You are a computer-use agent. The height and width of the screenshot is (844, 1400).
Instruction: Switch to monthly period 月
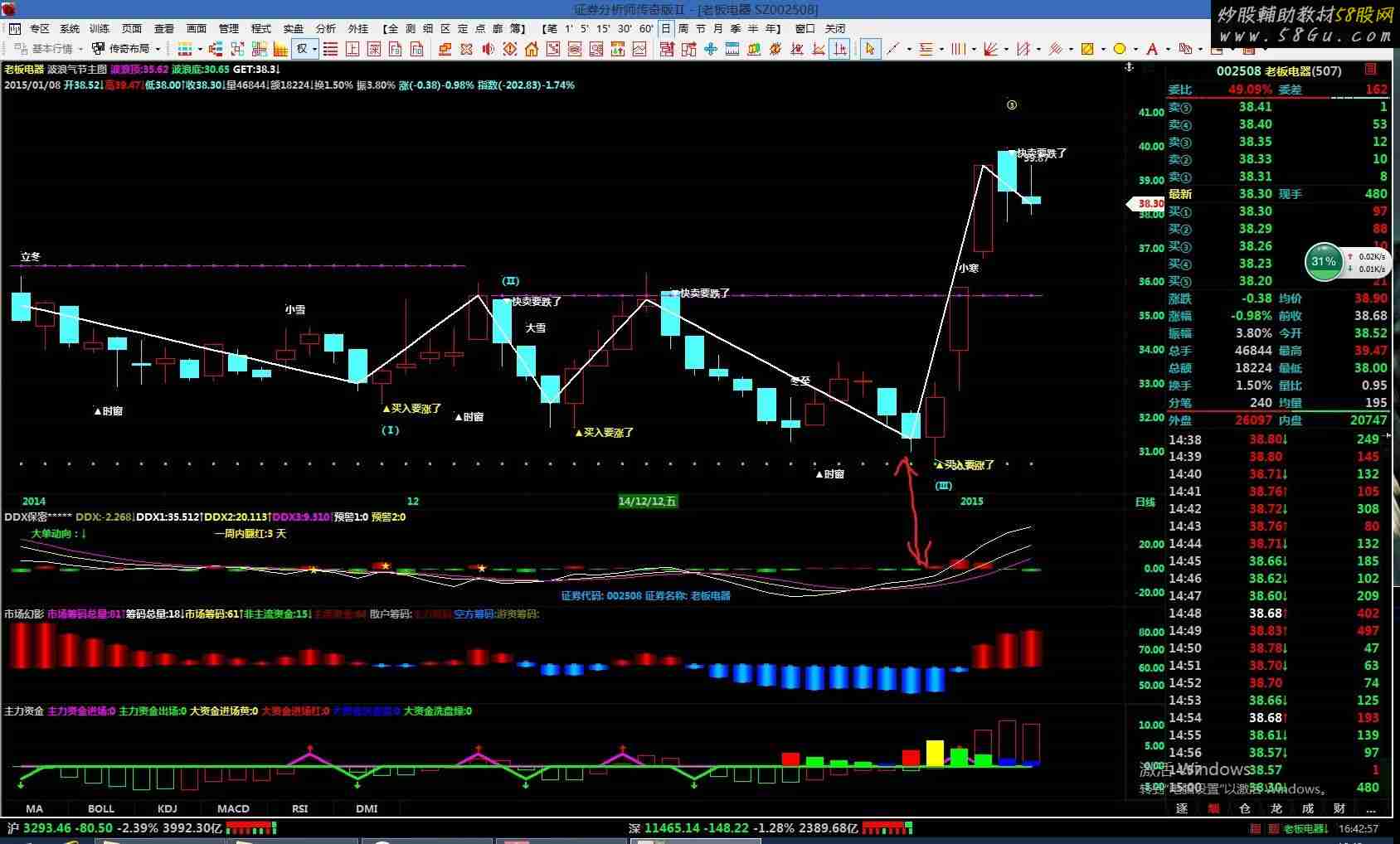coord(717,28)
